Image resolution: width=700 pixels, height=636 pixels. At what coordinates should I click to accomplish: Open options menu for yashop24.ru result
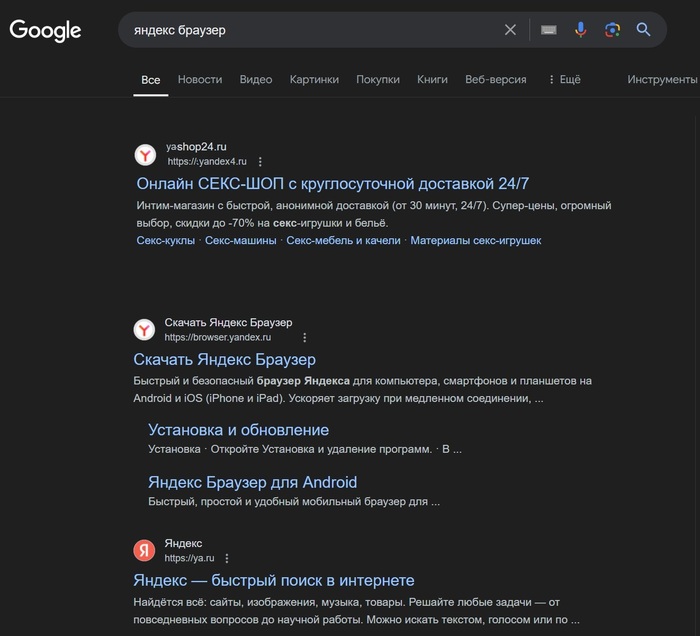[260, 161]
